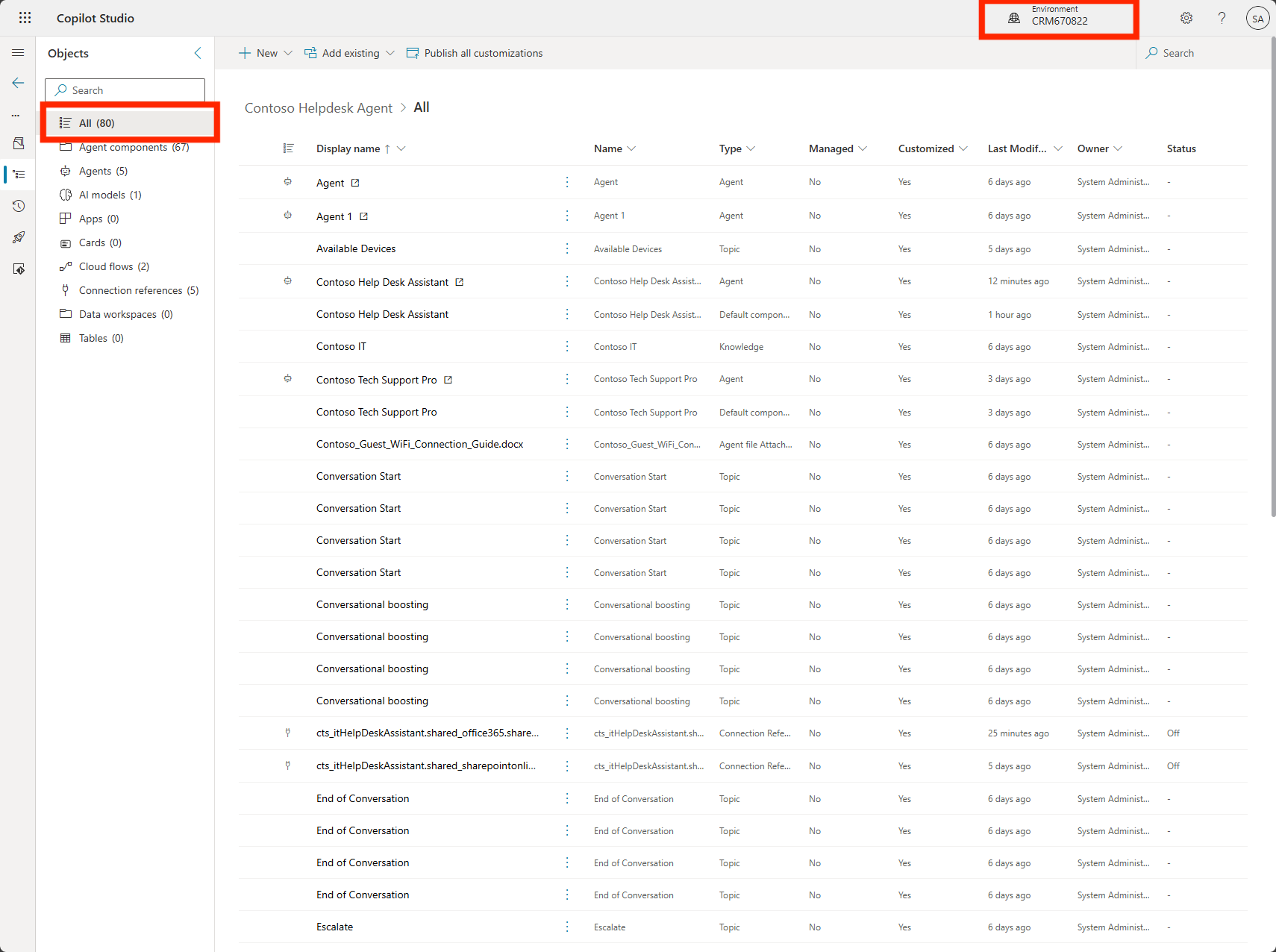Select Connection references (5) in Objects tree
The image size is (1276, 952).
(x=138, y=290)
